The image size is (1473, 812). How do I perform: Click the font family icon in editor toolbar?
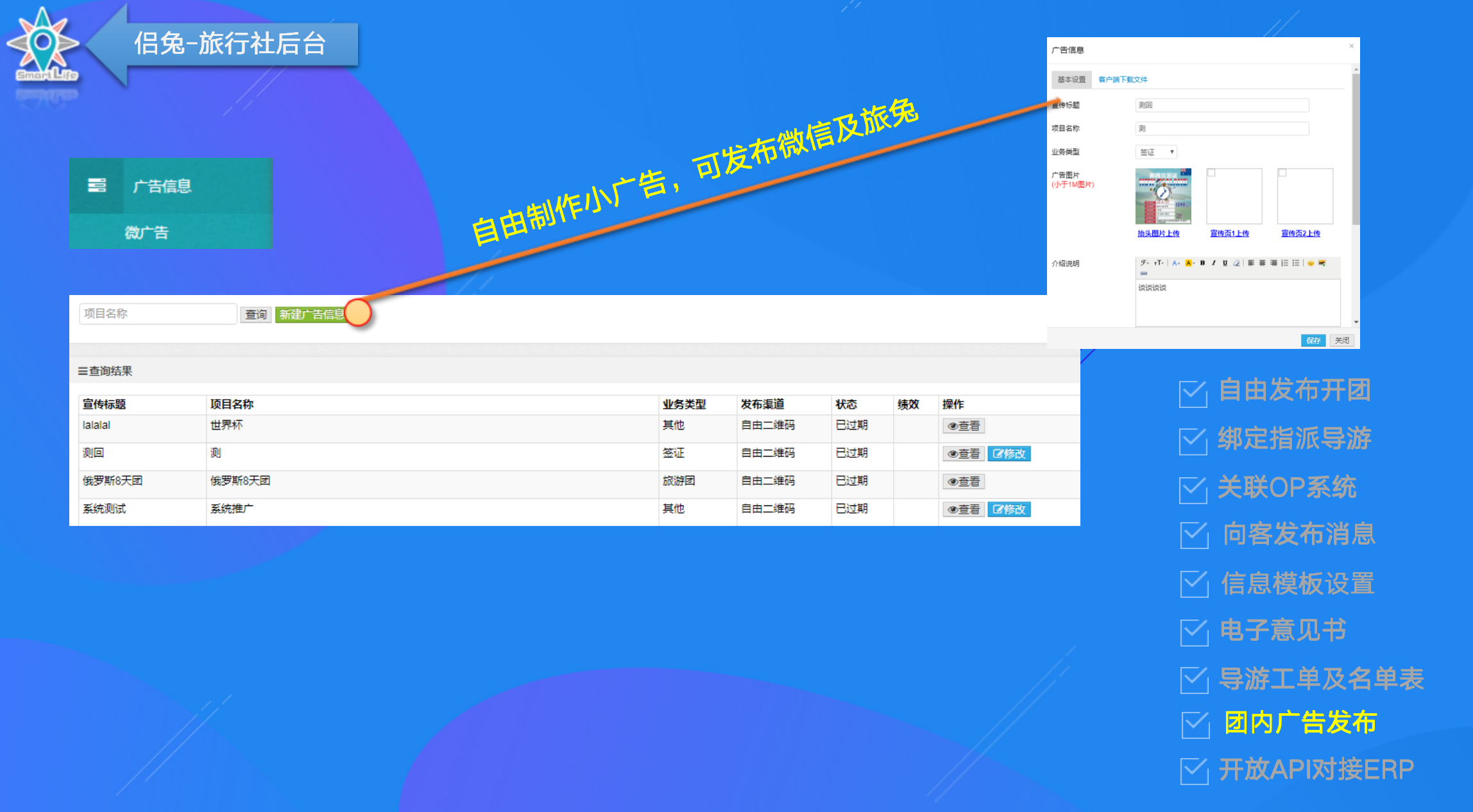tap(1145, 263)
